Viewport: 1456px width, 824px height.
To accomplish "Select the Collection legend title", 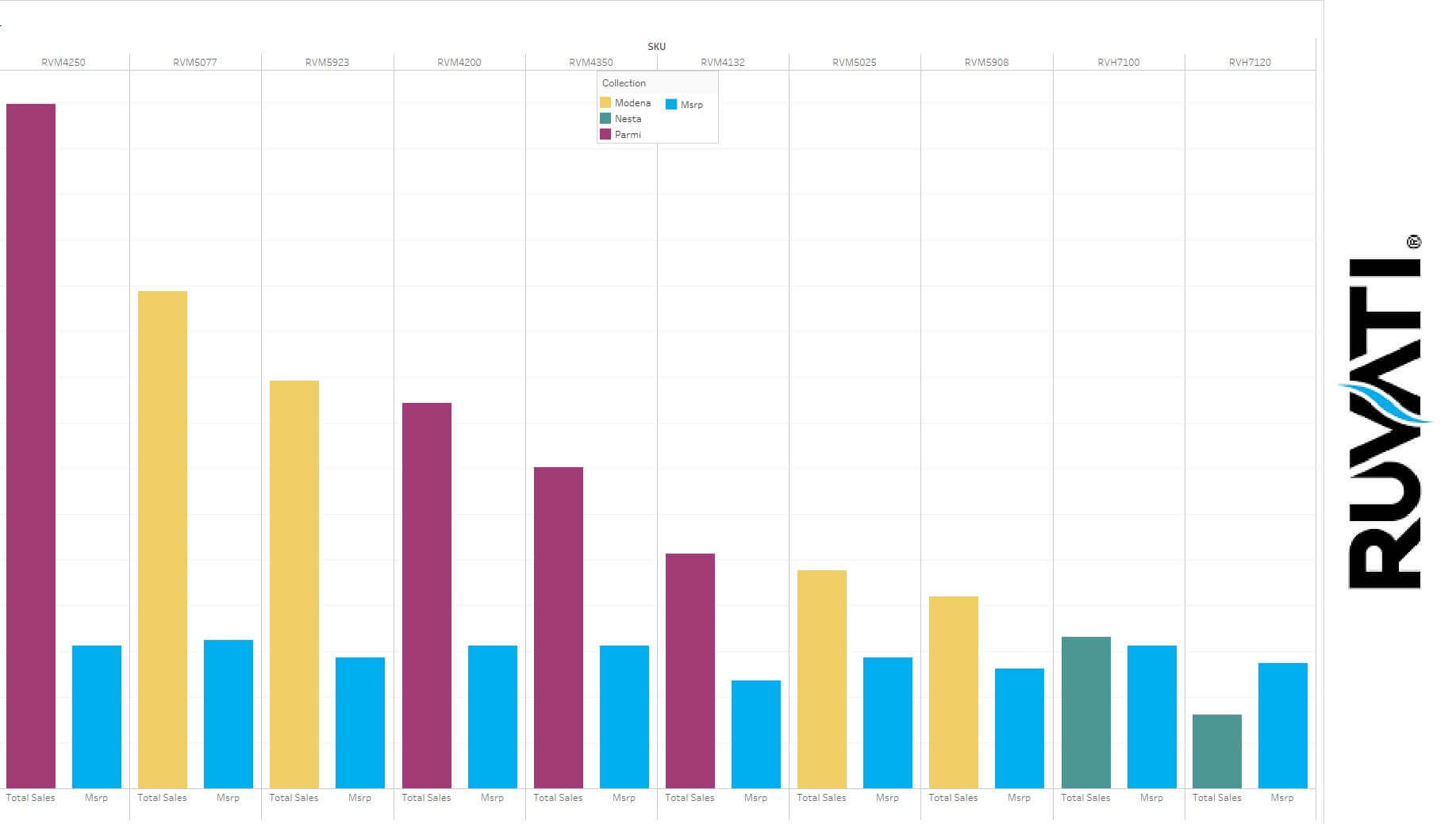I will tap(624, 83).
